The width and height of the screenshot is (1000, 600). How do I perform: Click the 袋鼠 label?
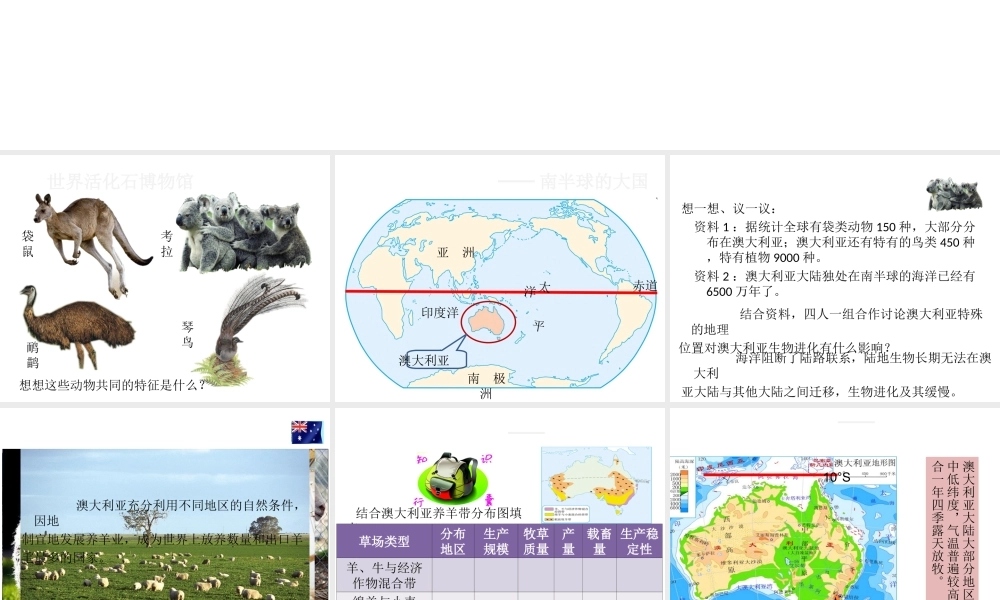point(28,244)
